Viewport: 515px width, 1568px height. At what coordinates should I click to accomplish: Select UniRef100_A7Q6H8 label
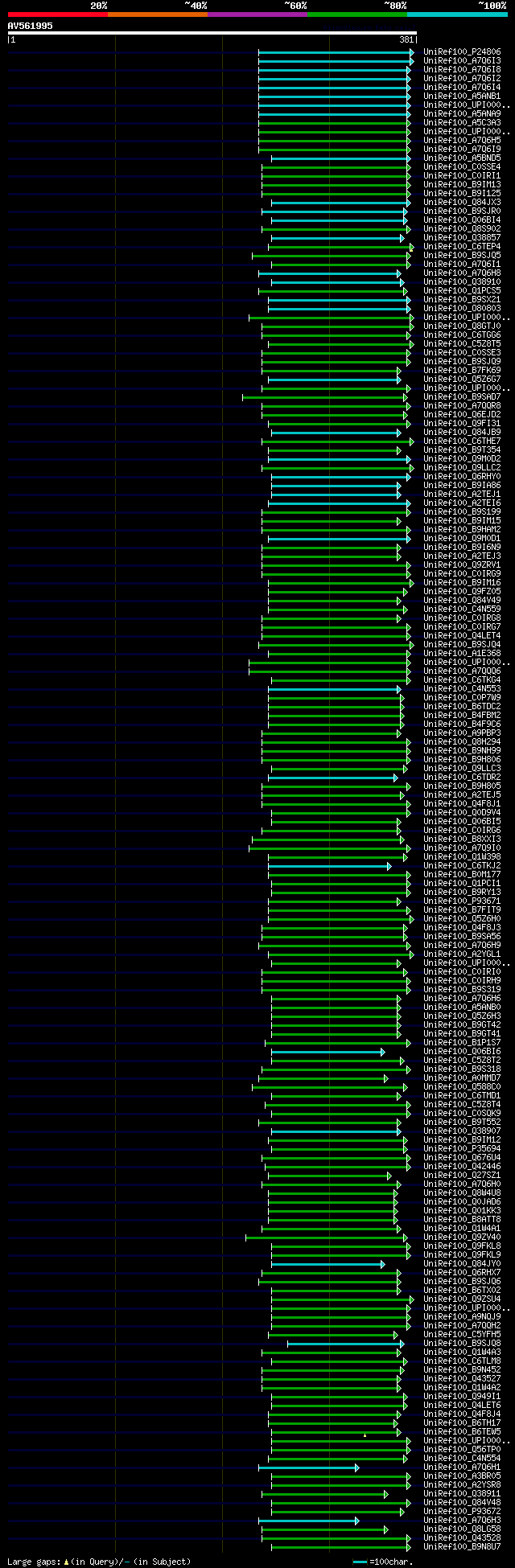[462, 273]
